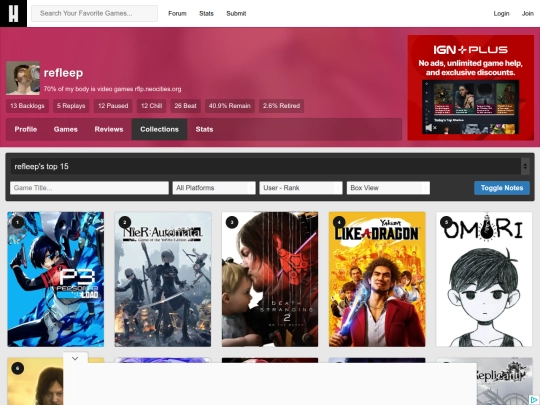
Task: Open the Death Stranding 2 cover
Action: coord(270,279)
